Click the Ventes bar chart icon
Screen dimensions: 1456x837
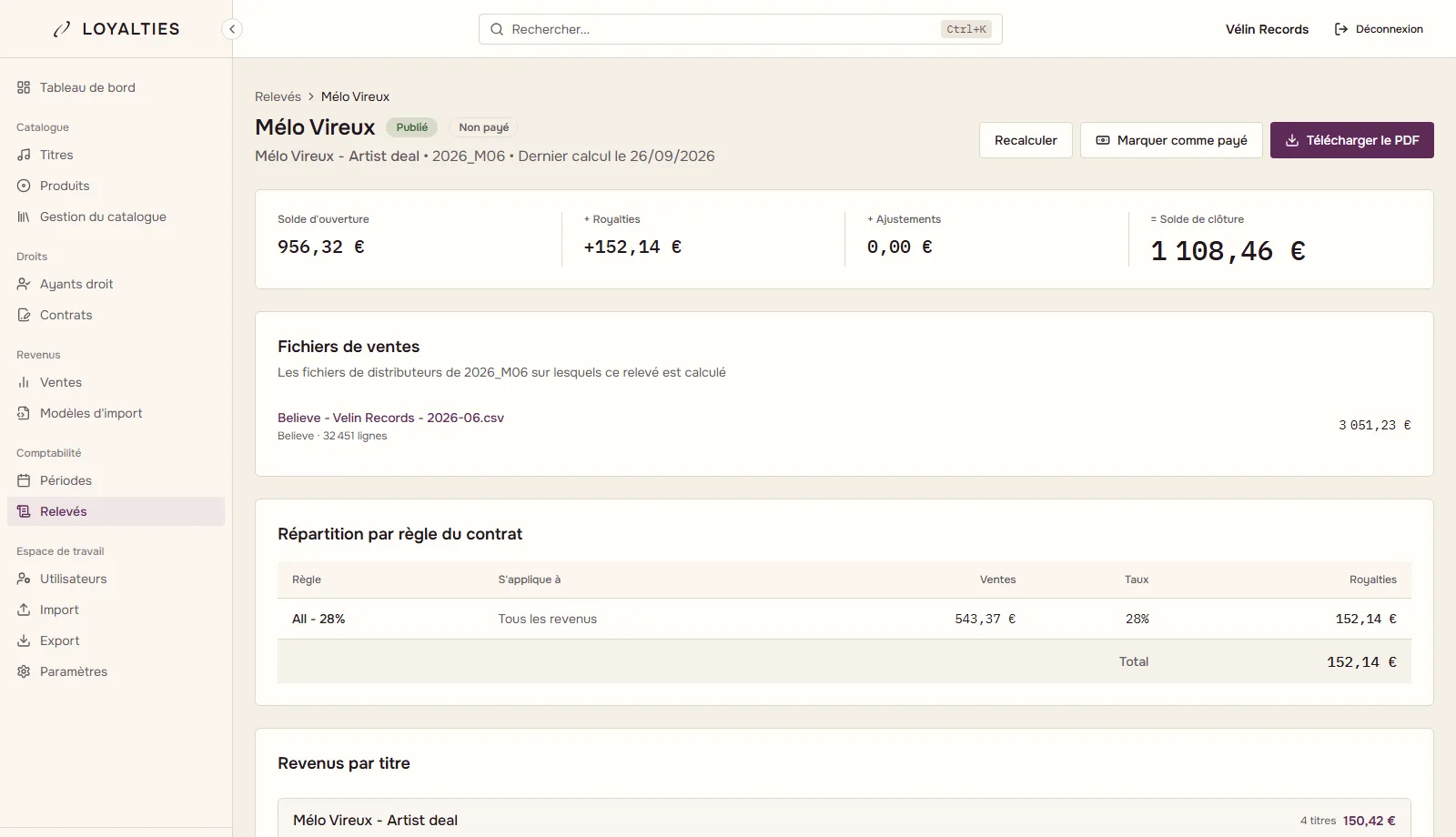coord(24,382)
